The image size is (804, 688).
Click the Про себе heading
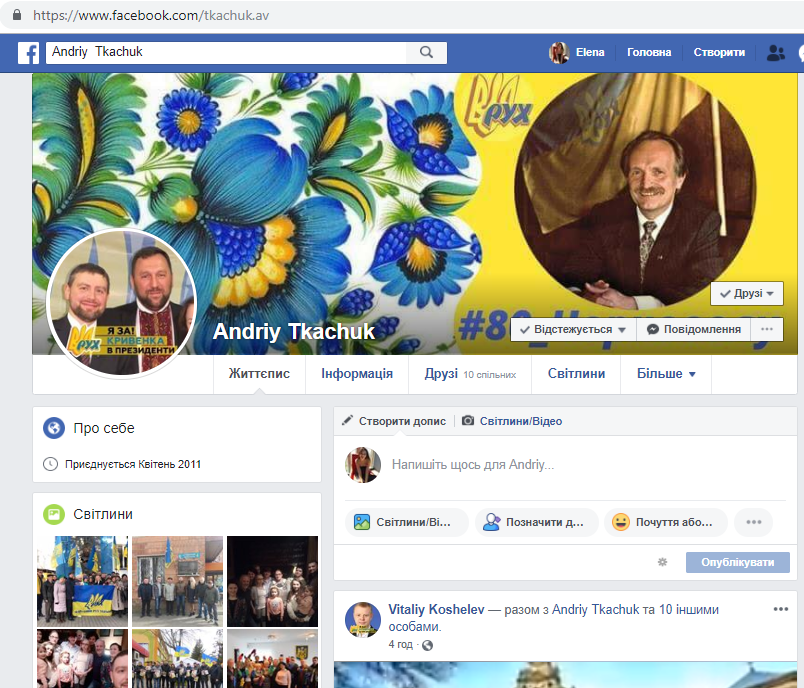click(x=104, y=428)
